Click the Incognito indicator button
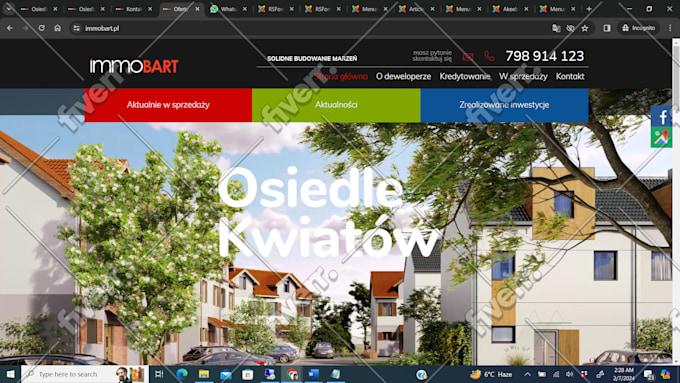 click(638, 28)
